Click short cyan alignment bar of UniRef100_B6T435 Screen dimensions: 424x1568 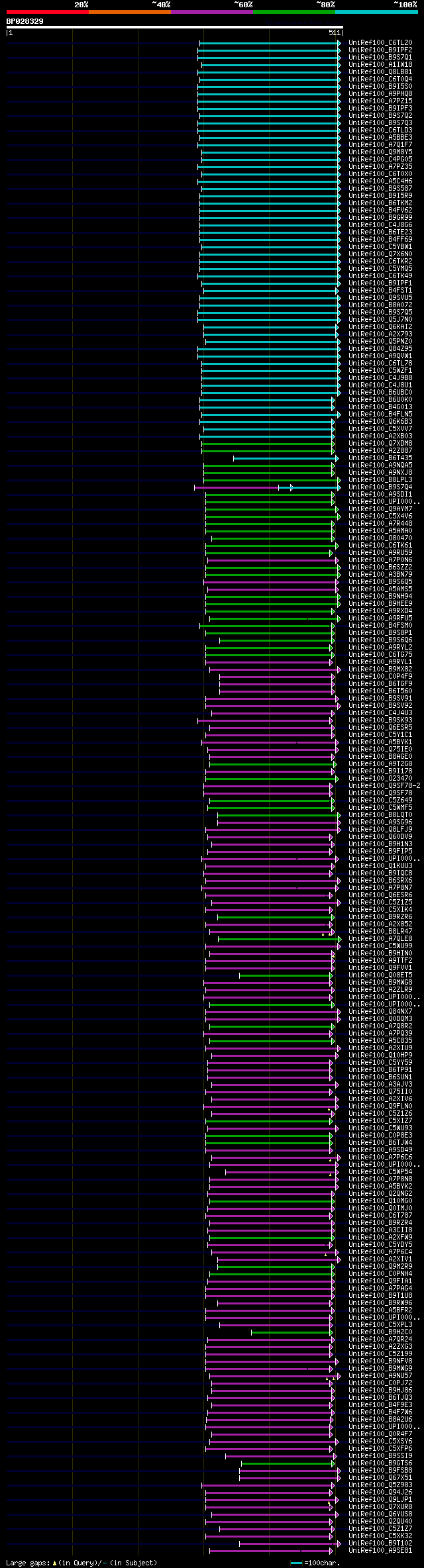click(286, 458)
